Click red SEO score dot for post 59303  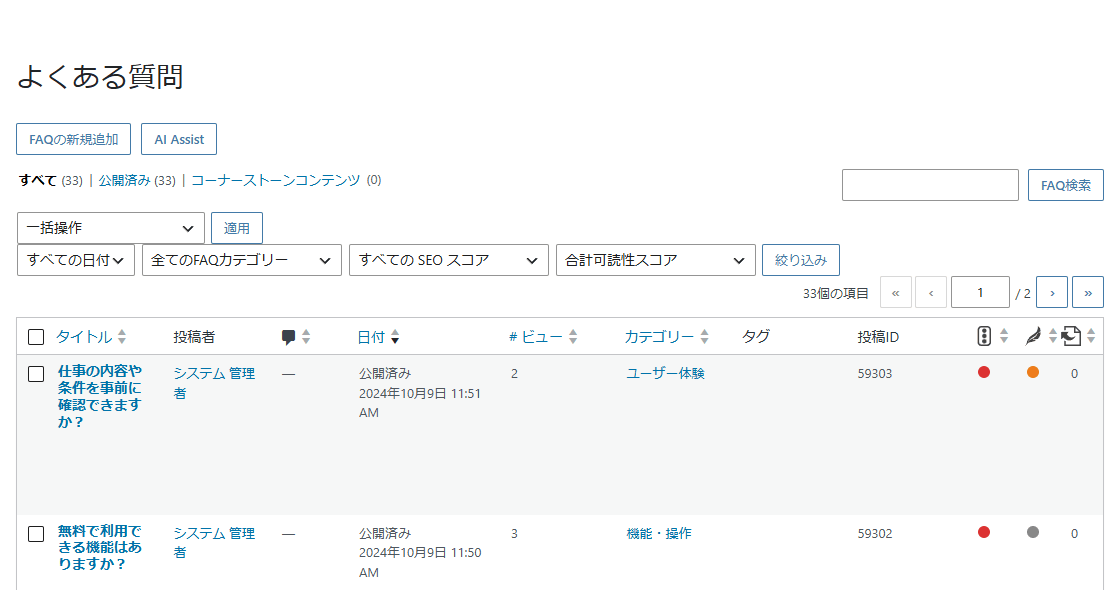coord(984,372)
